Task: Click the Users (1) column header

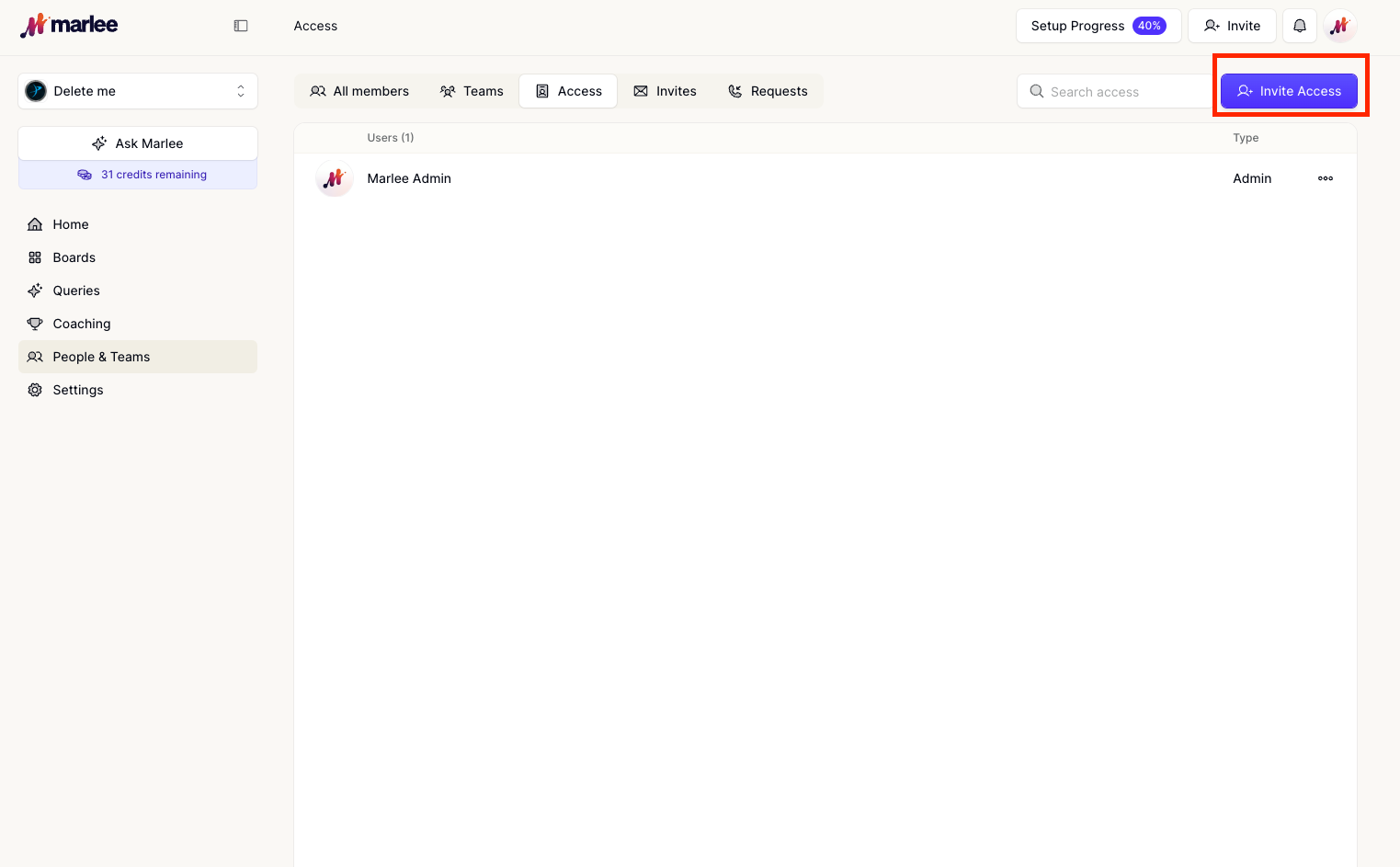Action: coord(391,138)
